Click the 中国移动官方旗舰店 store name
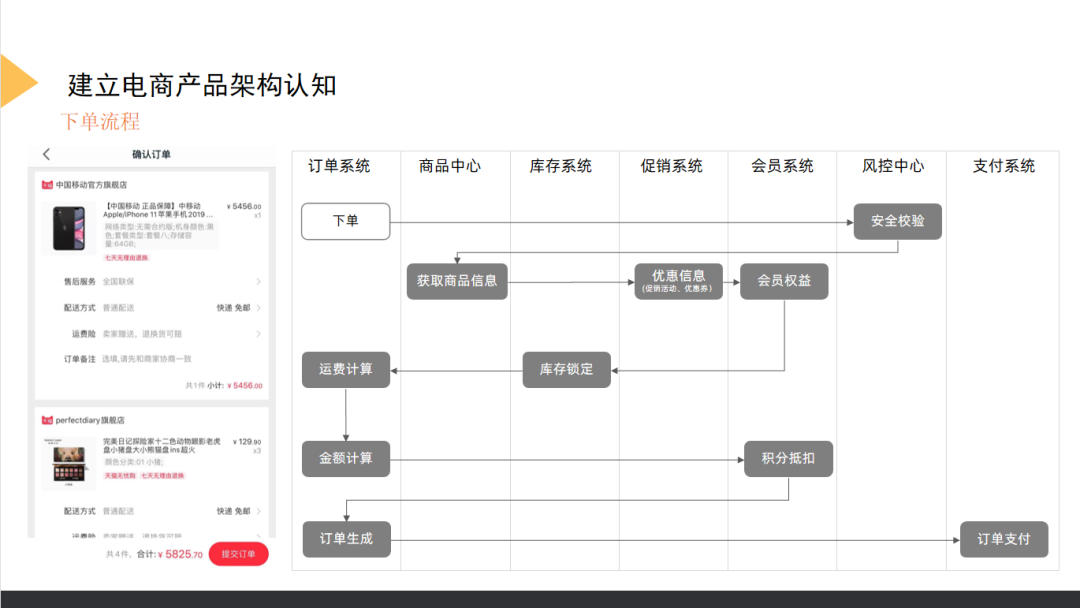Screen dimensions: 1080x608 click(x=92, y=185)
